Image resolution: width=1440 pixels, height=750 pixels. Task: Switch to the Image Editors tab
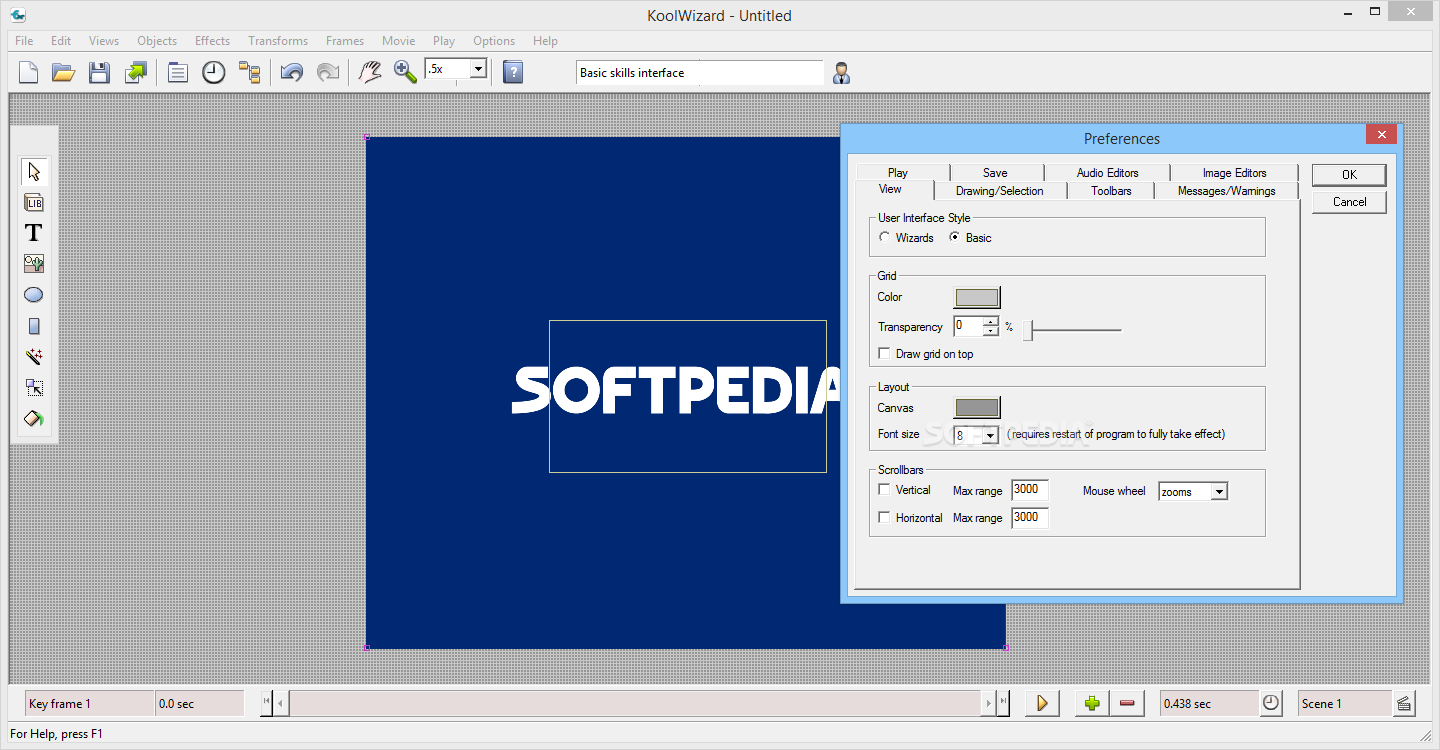pos(1234,172)
